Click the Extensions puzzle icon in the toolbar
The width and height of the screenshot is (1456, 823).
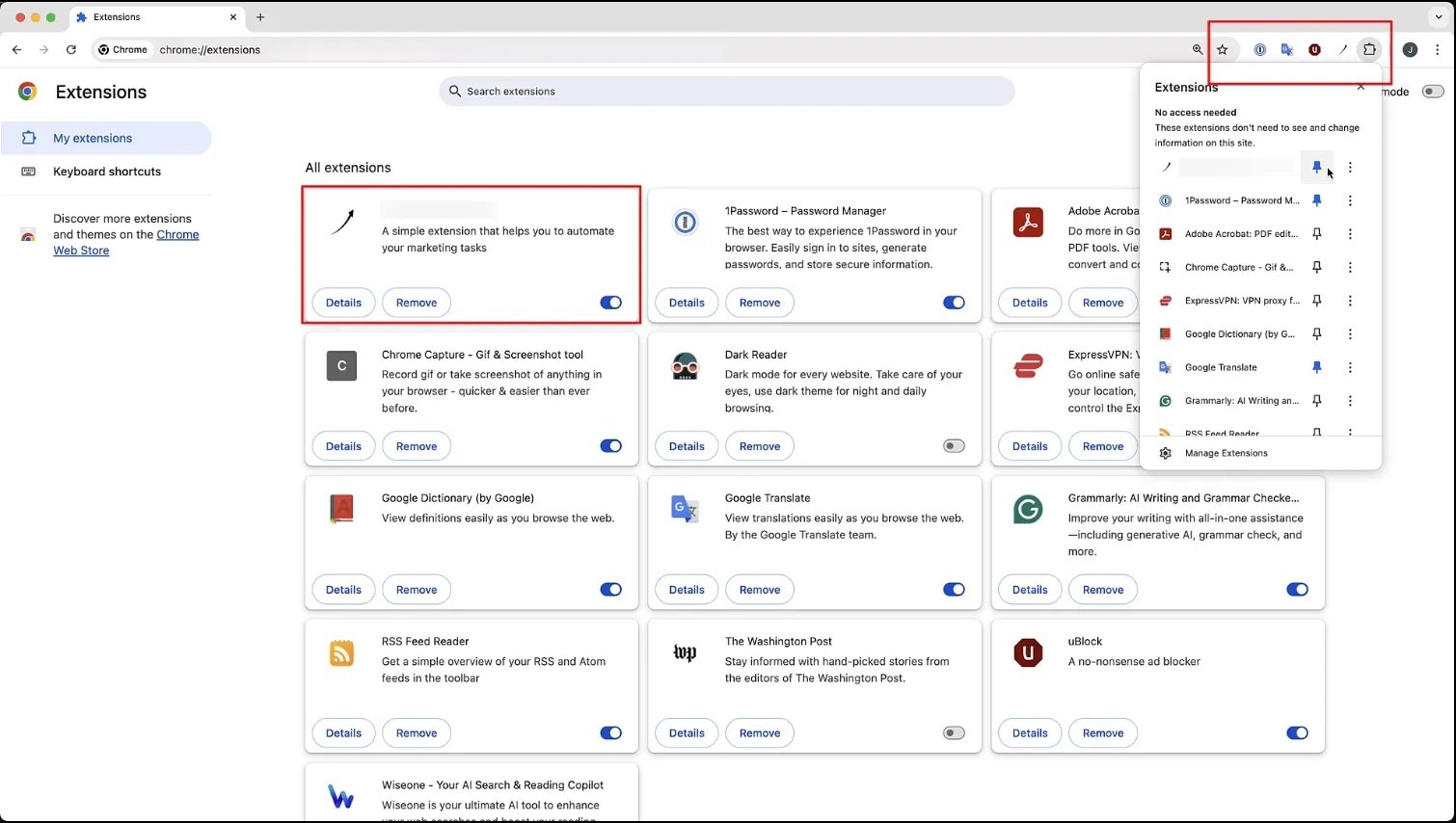point(1369,49)
